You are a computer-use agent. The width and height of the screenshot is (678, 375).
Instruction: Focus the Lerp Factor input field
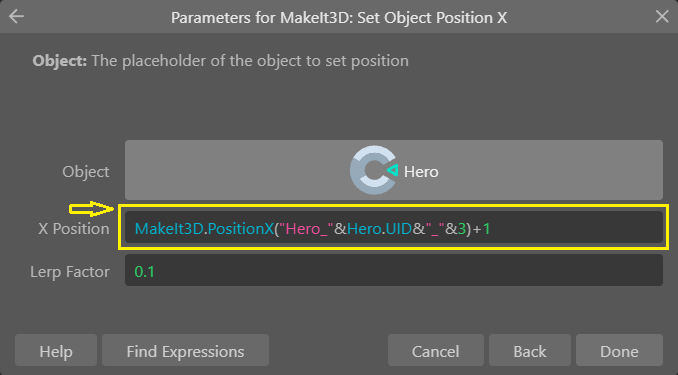[x=393, y=270]
